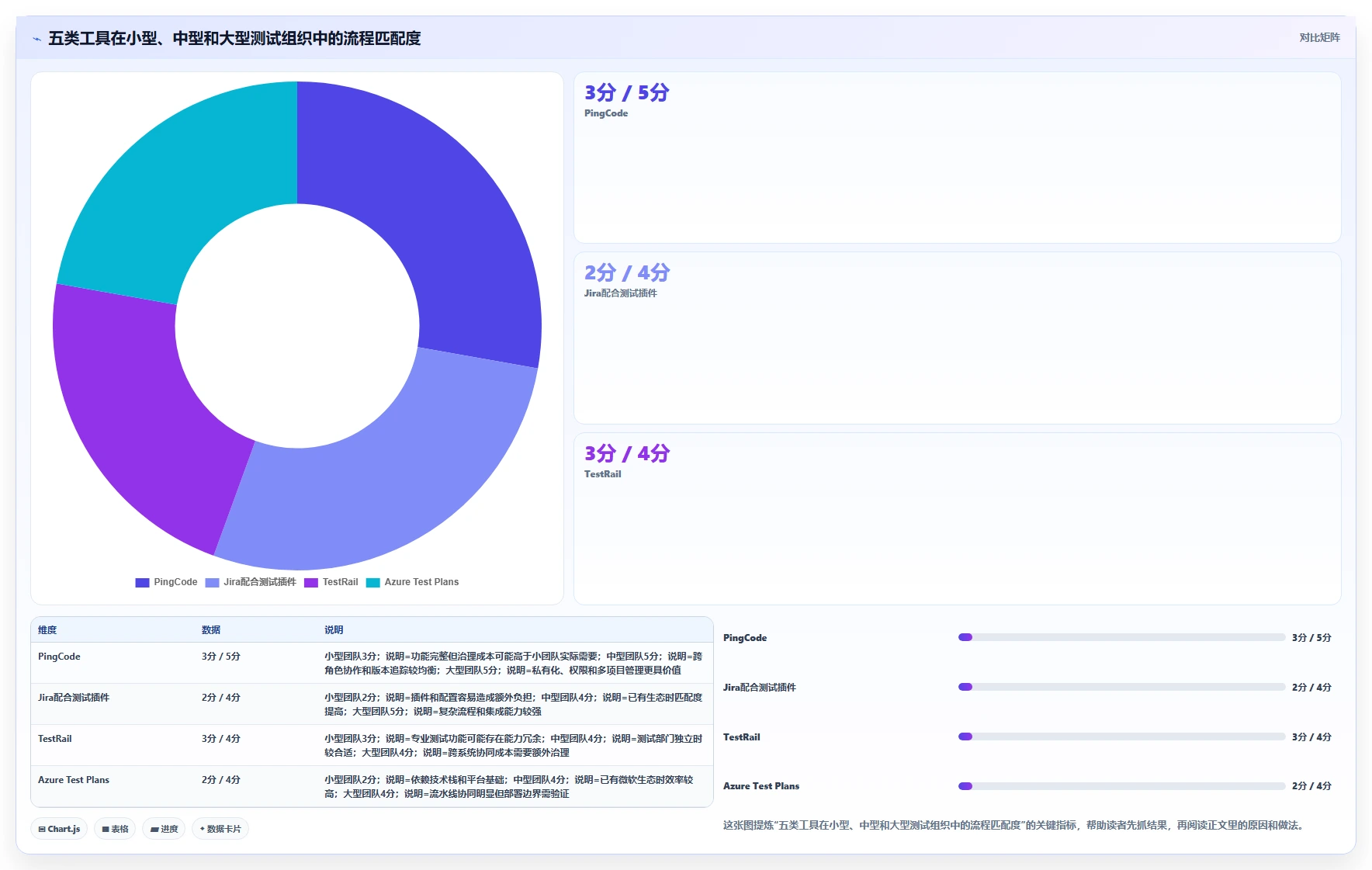Viewport: 1372px width, 870px height.
Task: Click the TestRail row description about 专业测试功能
Action: [x=514, y=746]
